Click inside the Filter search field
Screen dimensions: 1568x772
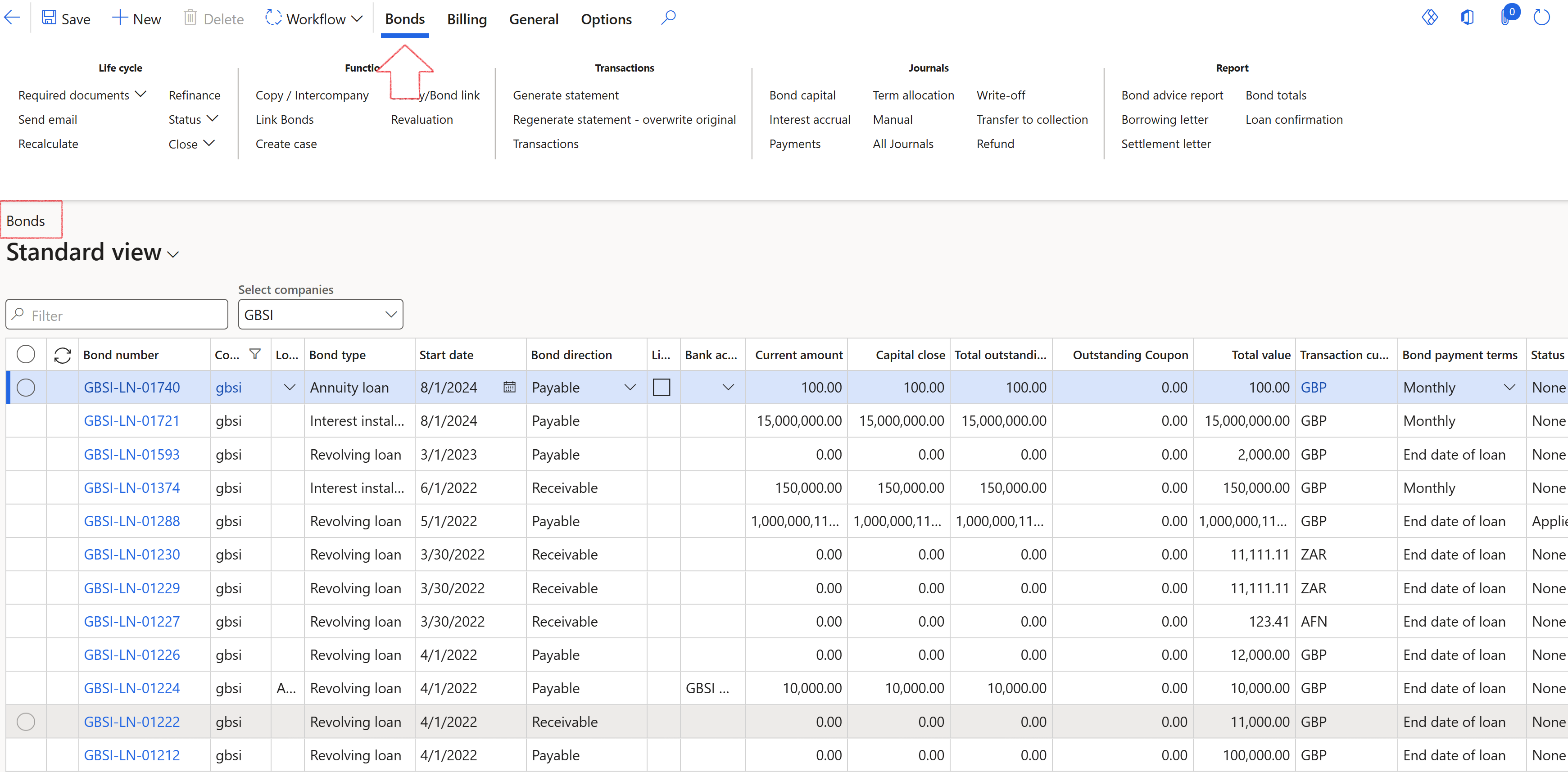[x=116, y=314]
